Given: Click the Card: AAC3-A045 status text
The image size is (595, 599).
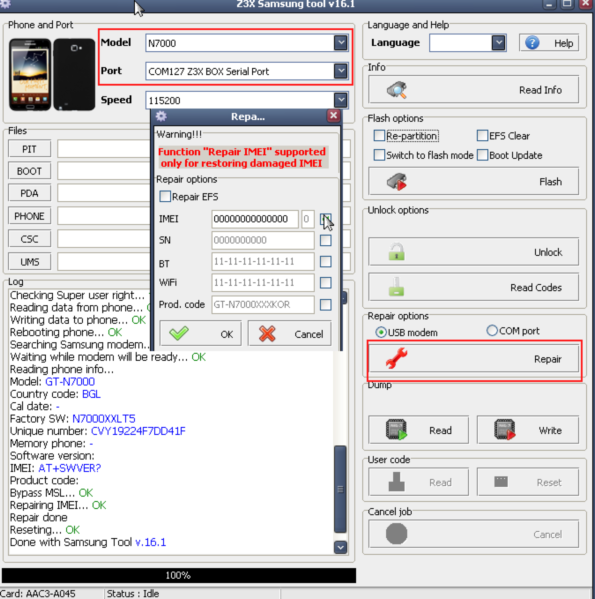Looking at the screenshot, I should pyautogui.click(x=38, y=593).
